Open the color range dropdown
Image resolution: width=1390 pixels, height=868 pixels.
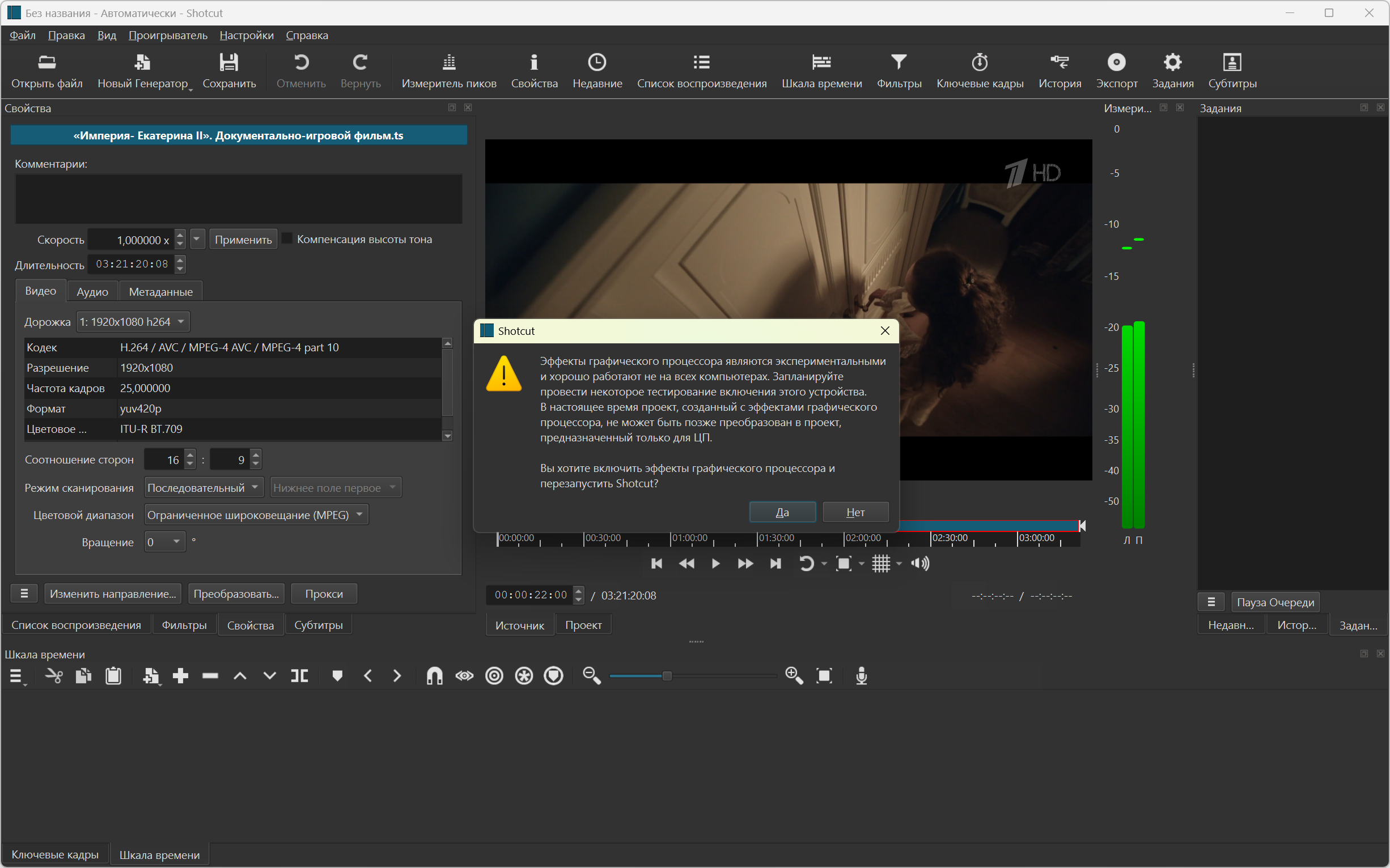(256, 515)
